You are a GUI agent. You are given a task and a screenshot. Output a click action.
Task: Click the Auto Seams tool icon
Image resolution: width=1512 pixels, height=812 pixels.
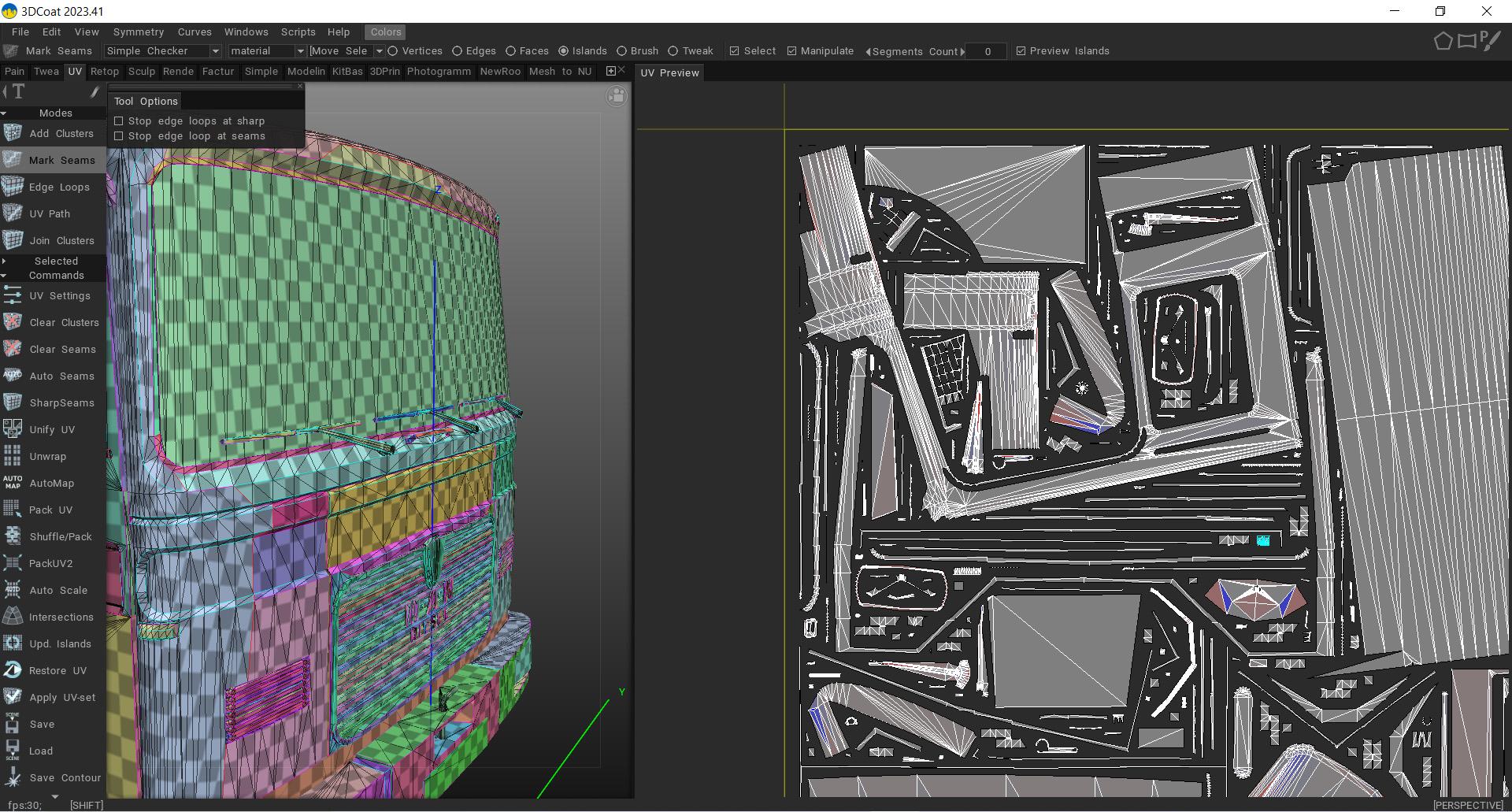[x=13, y=376]
